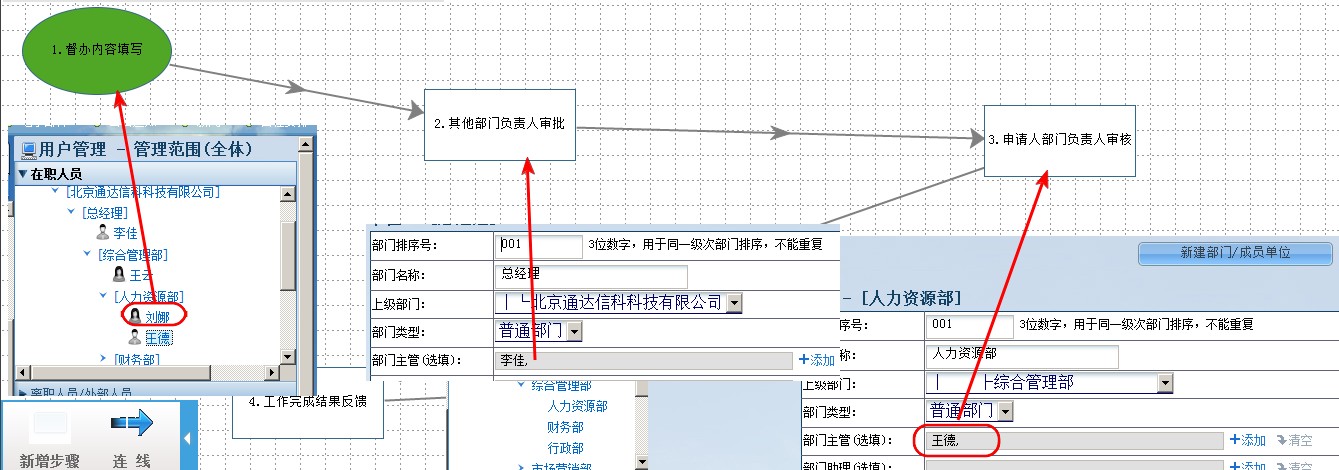Click the [人力资源部] tree label in user management

coord(148,296)
